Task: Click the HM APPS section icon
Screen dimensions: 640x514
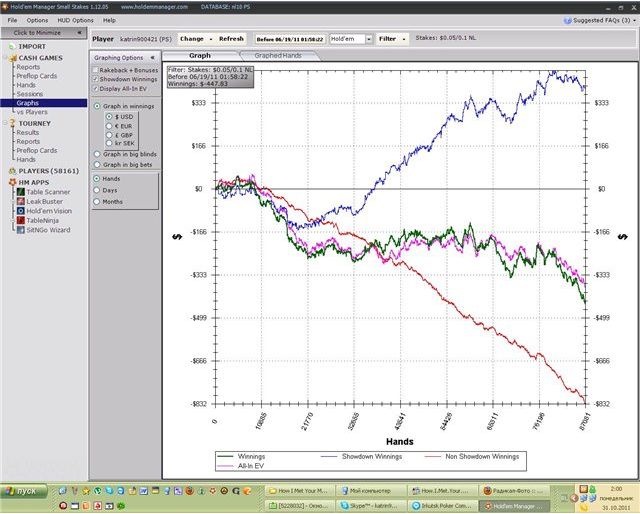Action: pyautogui.click(x=12, y=182)
